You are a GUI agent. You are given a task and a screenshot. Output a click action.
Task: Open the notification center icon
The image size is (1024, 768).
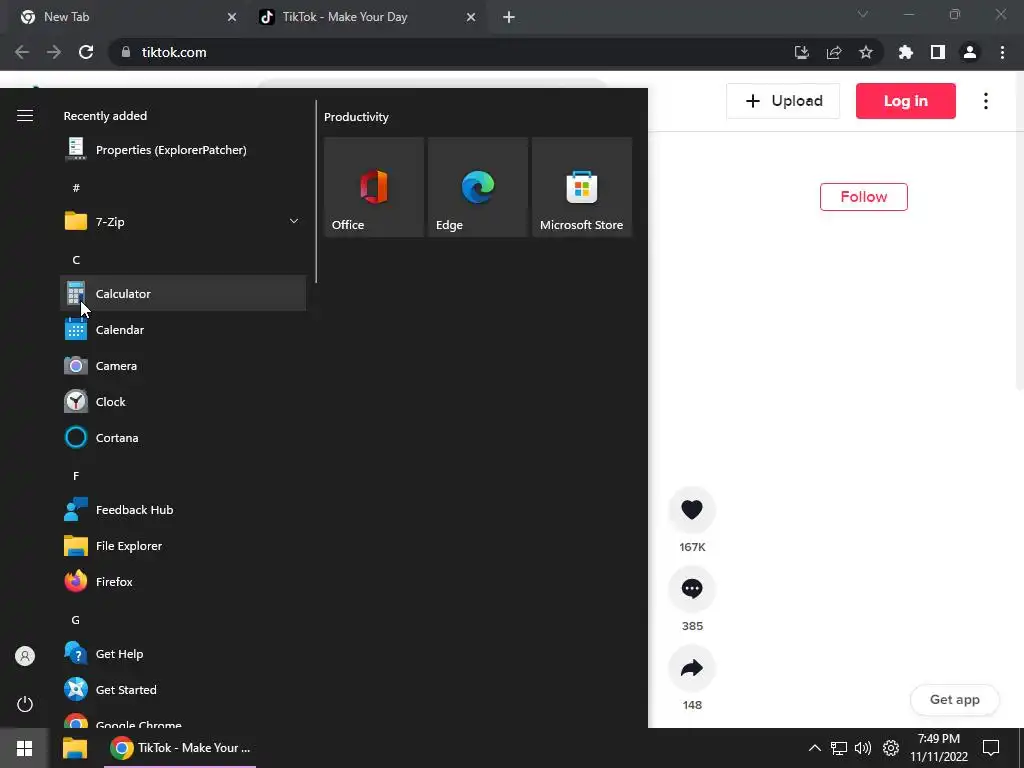tap(991, 748)
